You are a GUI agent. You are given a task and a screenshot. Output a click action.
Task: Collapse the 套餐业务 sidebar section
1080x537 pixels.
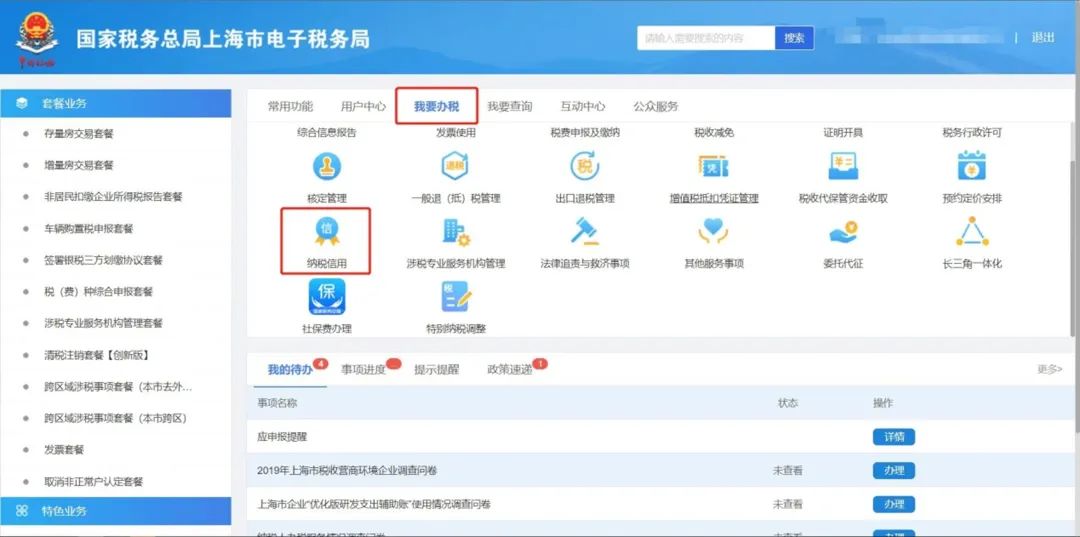coord(116,103)
